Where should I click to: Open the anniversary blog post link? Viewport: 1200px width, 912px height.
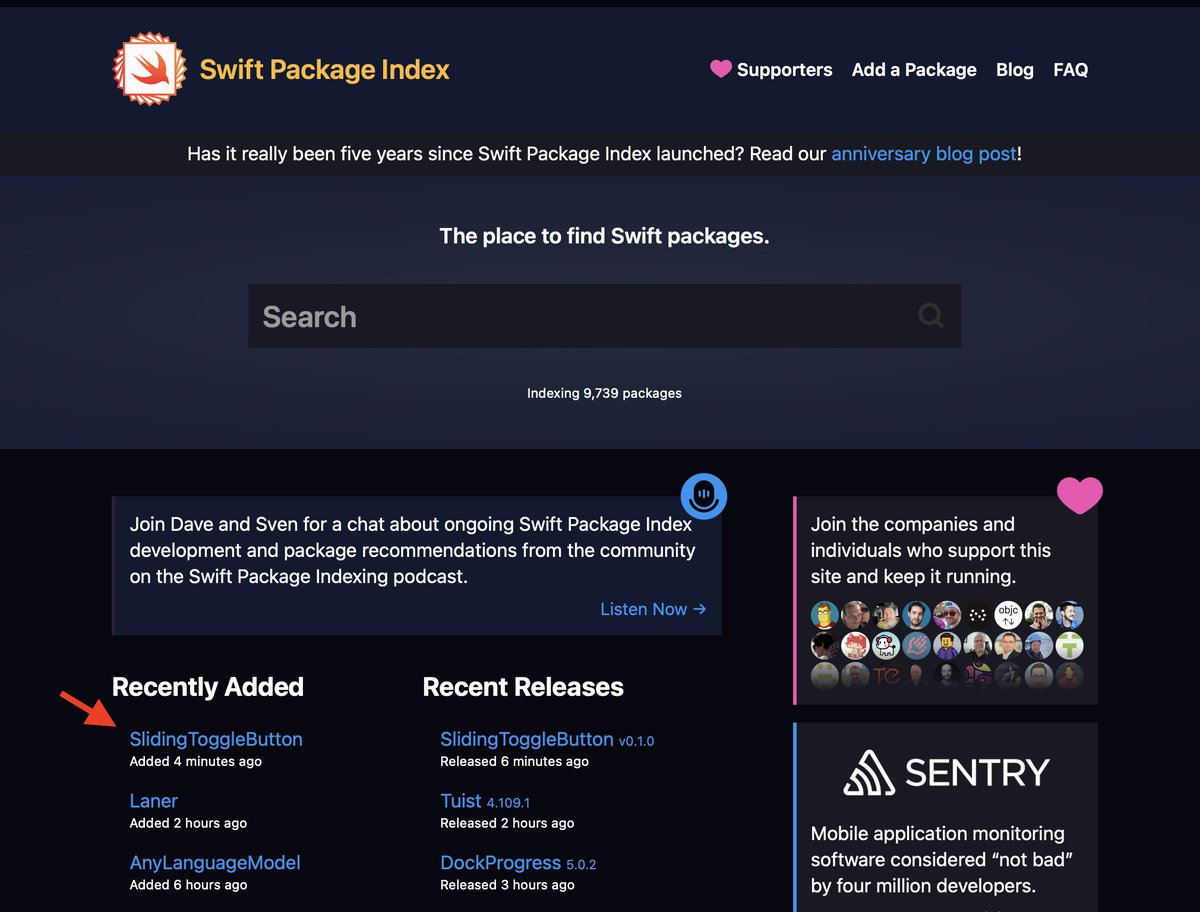[x=924, y=154]
